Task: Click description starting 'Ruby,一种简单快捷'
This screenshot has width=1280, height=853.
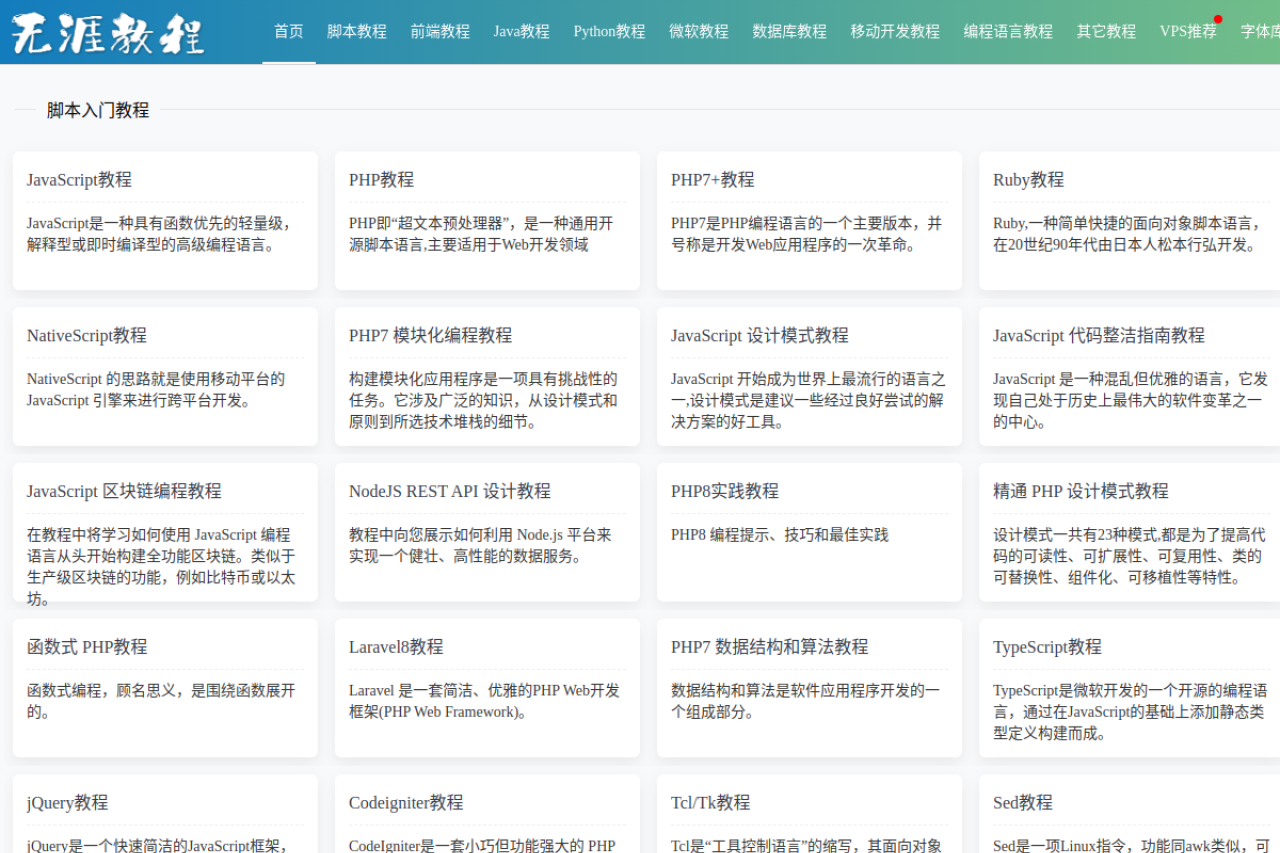Action: pyautogui.click(x=1129, y=234)
